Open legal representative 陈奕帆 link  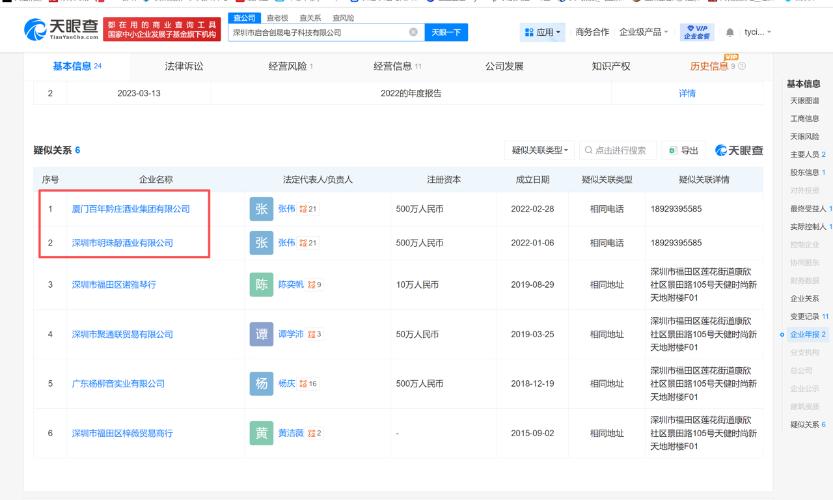click(x=291, y=285)
